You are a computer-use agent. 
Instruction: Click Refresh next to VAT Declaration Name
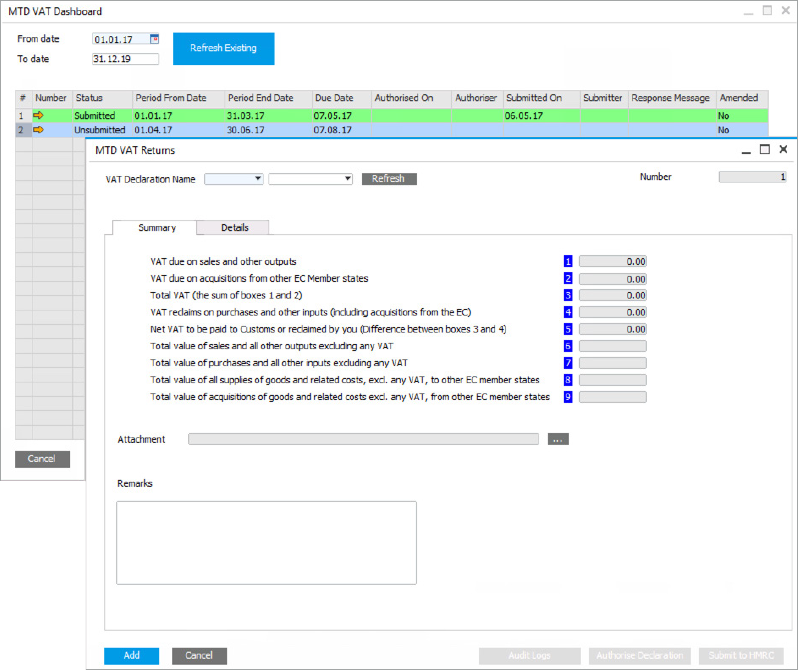pos(389,179)
